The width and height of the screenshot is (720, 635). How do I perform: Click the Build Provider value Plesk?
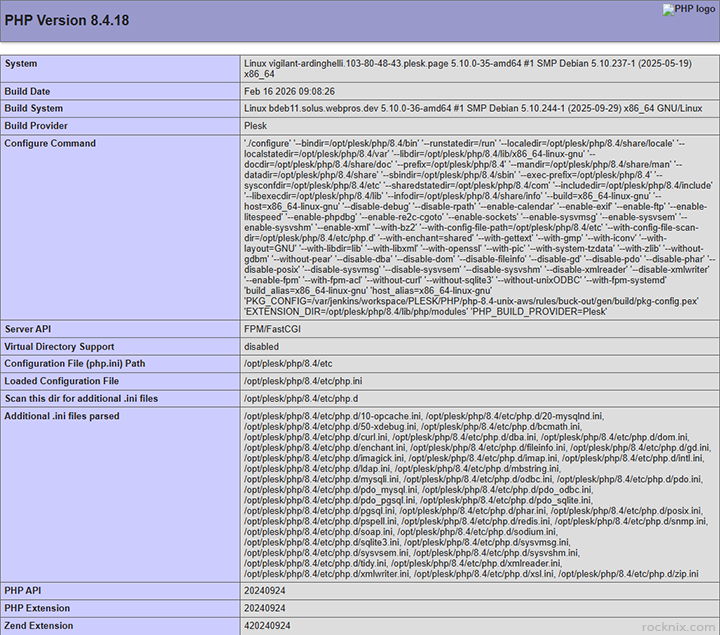coord(255,126)
